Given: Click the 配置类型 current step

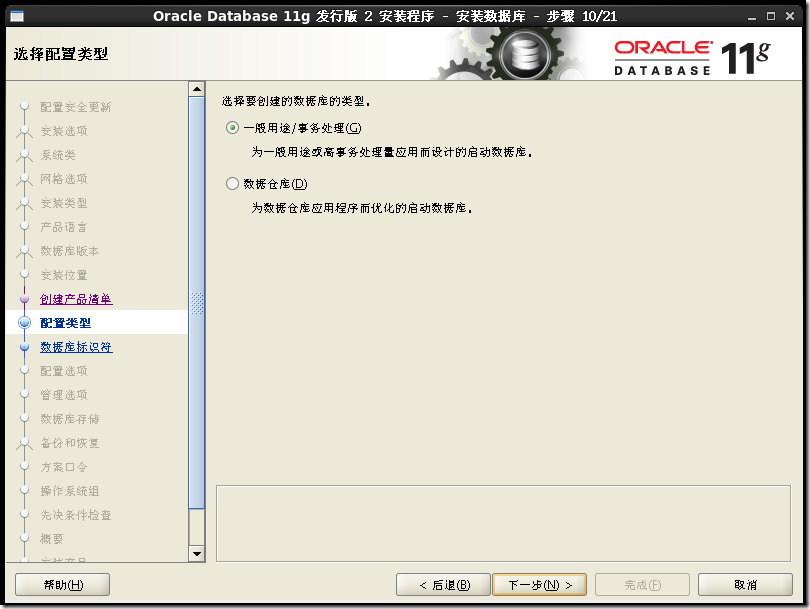Looking at the screenshot, I should [66, 323].
